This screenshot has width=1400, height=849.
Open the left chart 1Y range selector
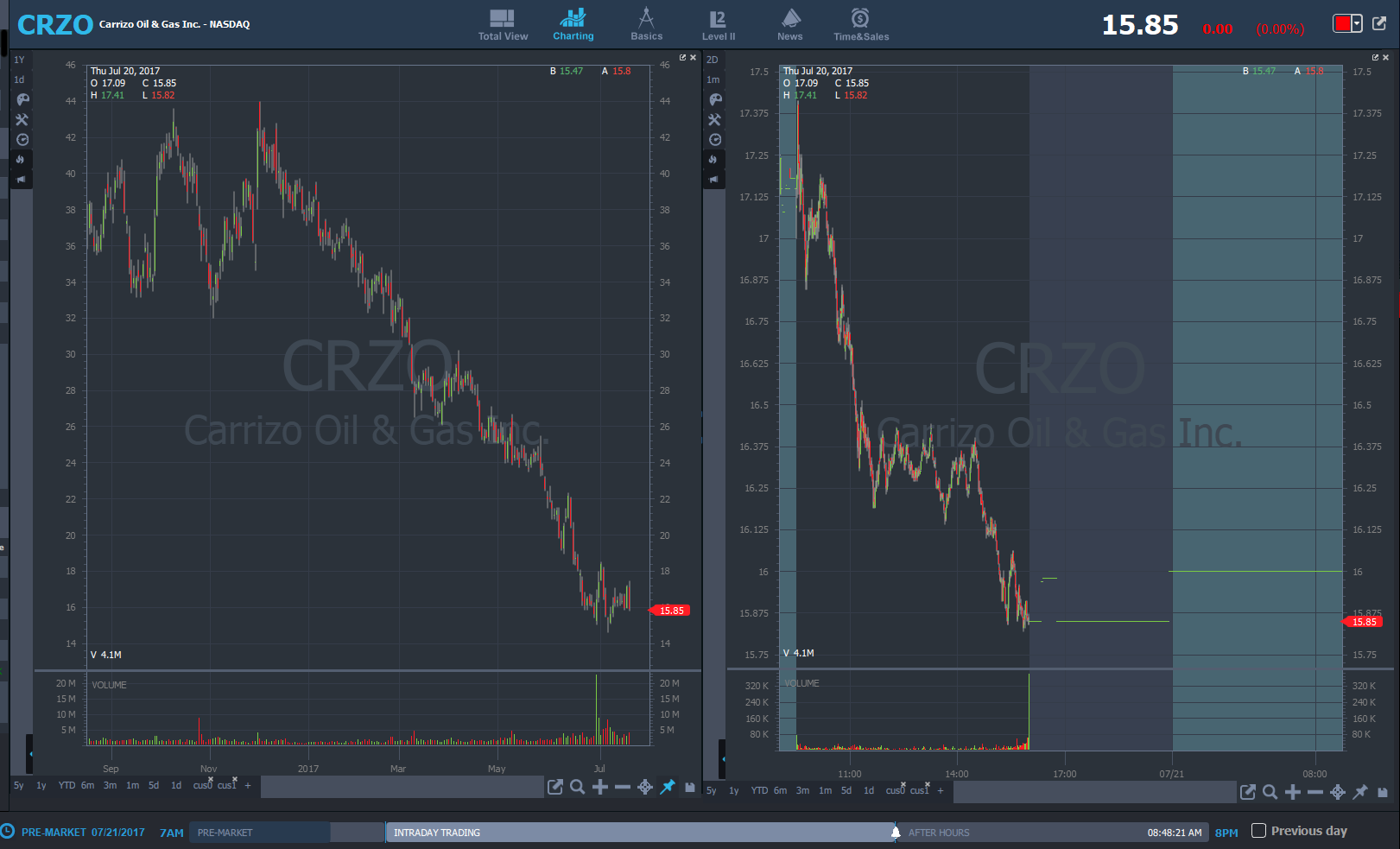click(x=19, y=60)
